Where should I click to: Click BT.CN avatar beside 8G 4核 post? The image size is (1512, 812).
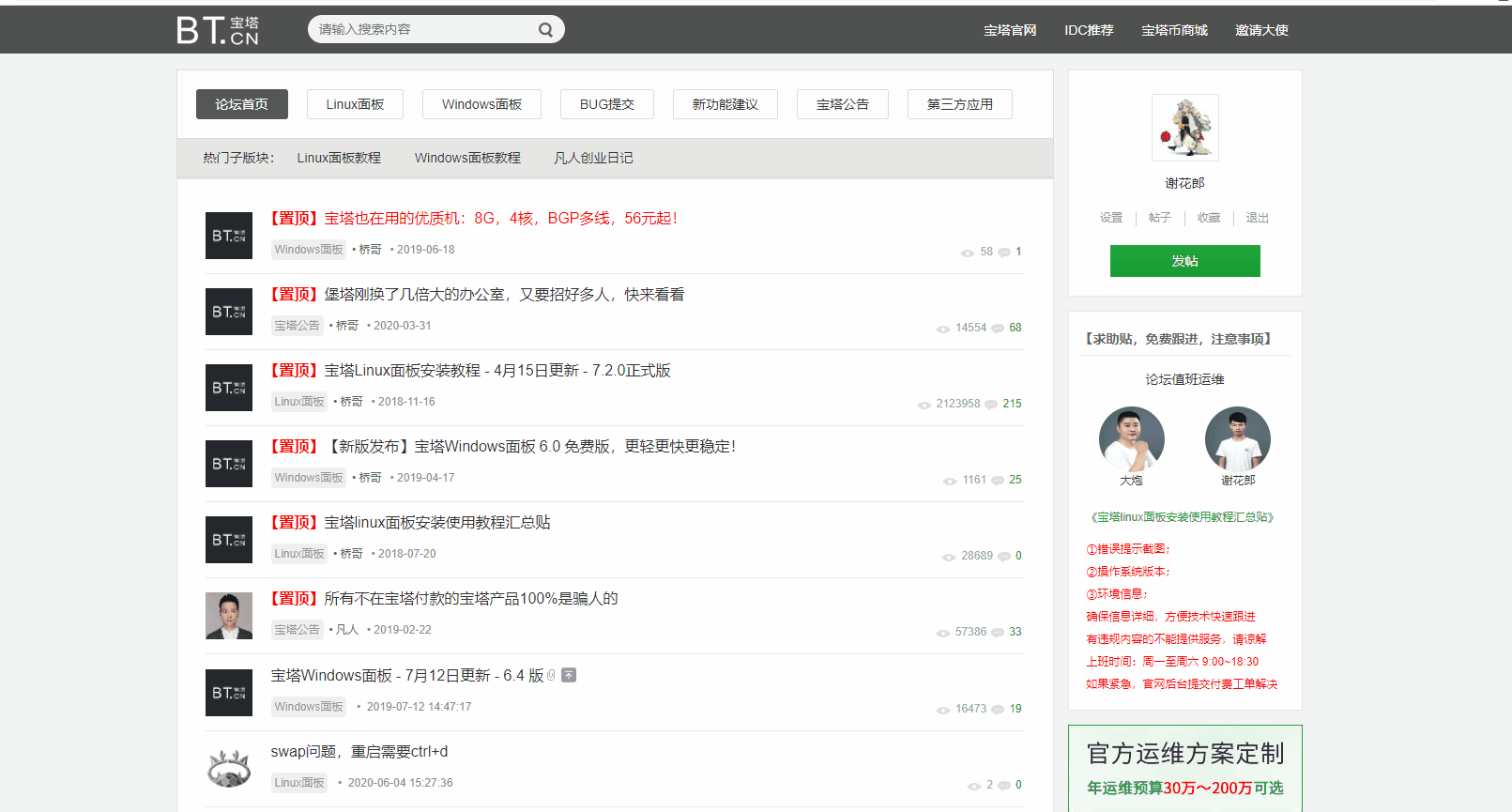click(229, 236)
